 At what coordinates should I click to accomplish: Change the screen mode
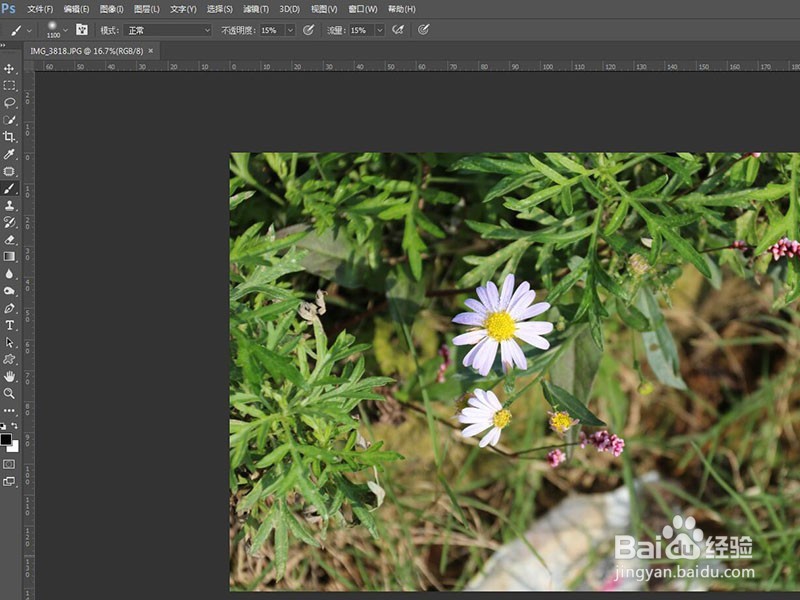9,481
